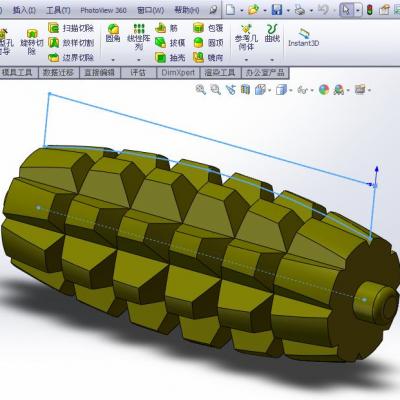Click the New document icon
400x400 pixels.
point(230,10)
